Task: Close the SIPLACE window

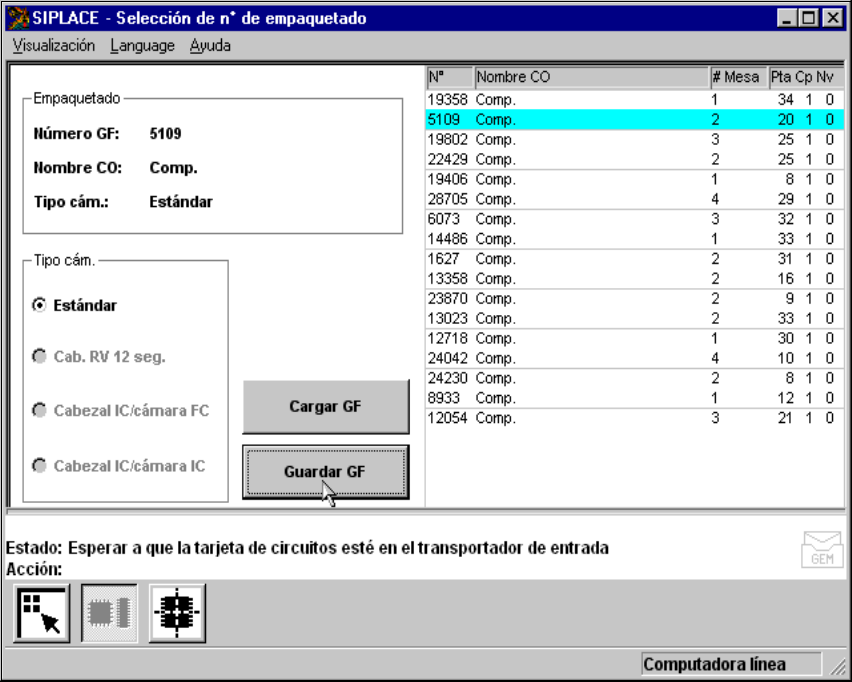Action: point(833,18)
